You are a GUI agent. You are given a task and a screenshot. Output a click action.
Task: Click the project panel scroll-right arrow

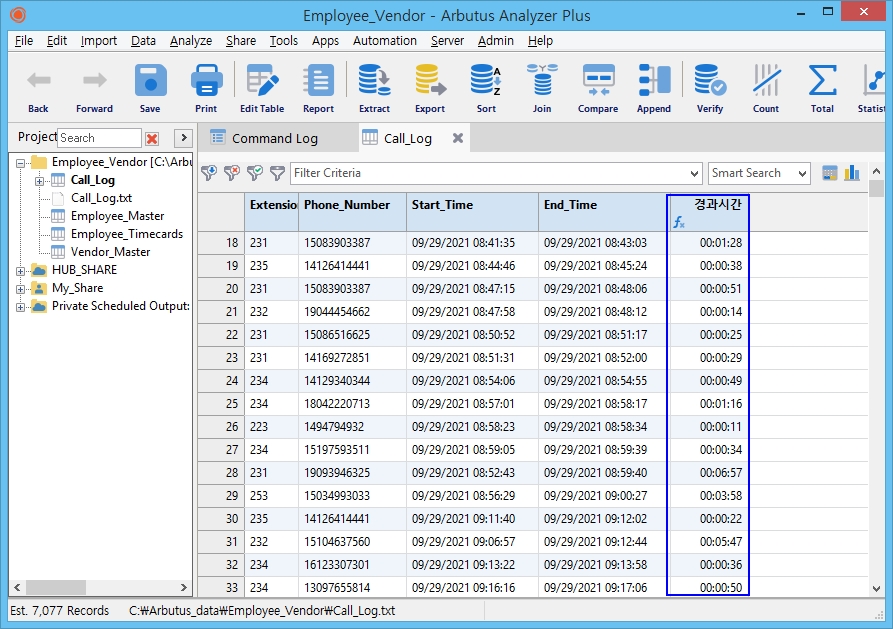pos(183,587)
